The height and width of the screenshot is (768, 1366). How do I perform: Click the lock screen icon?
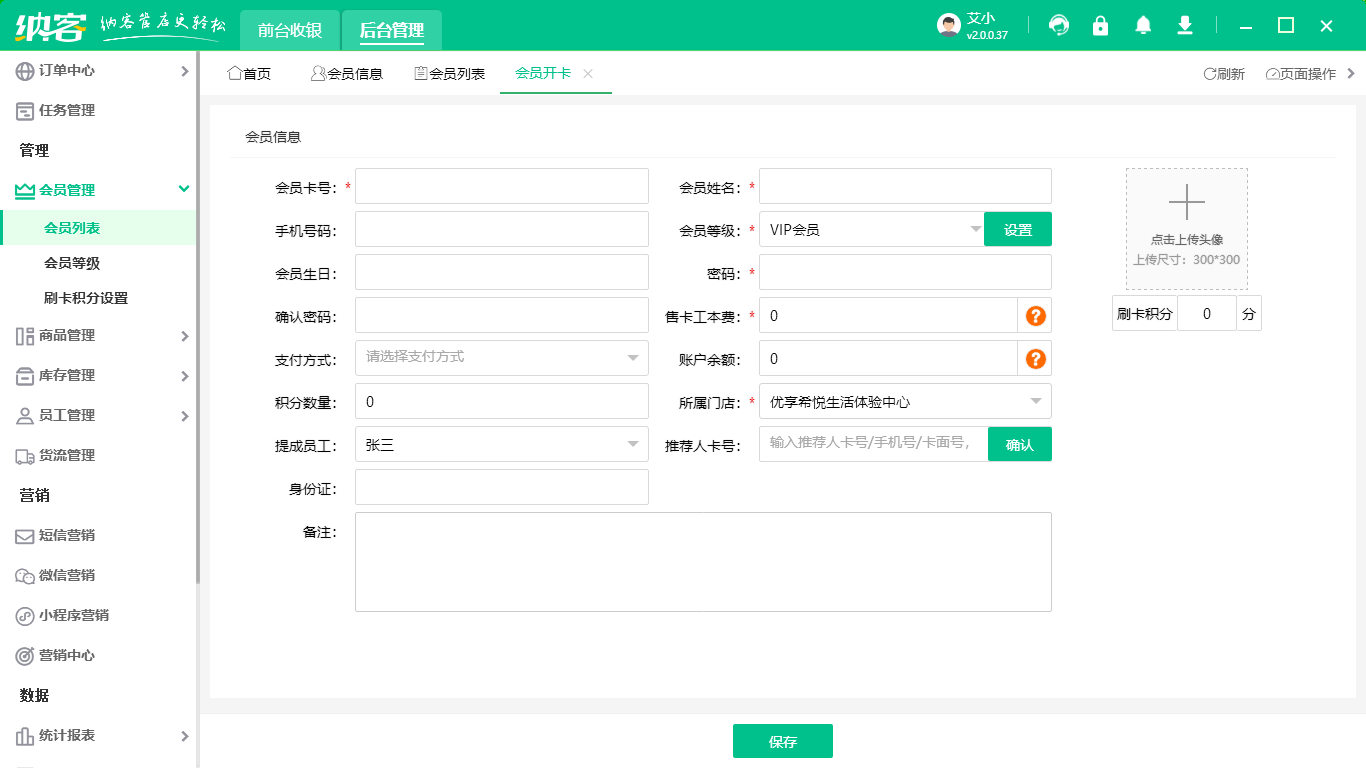point(1101,26)
